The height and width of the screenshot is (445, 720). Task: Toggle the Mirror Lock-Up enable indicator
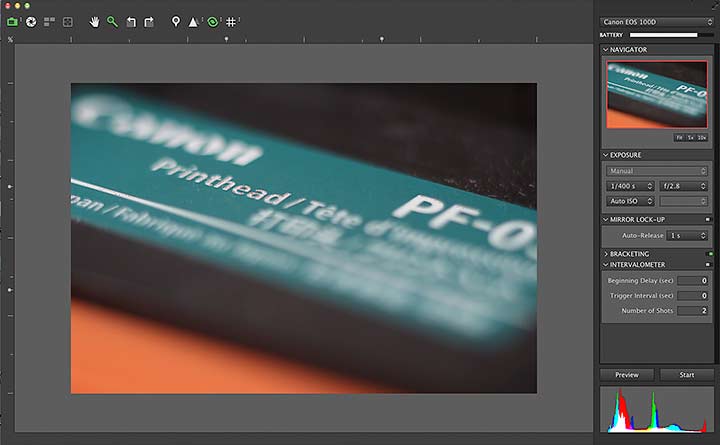708,220
